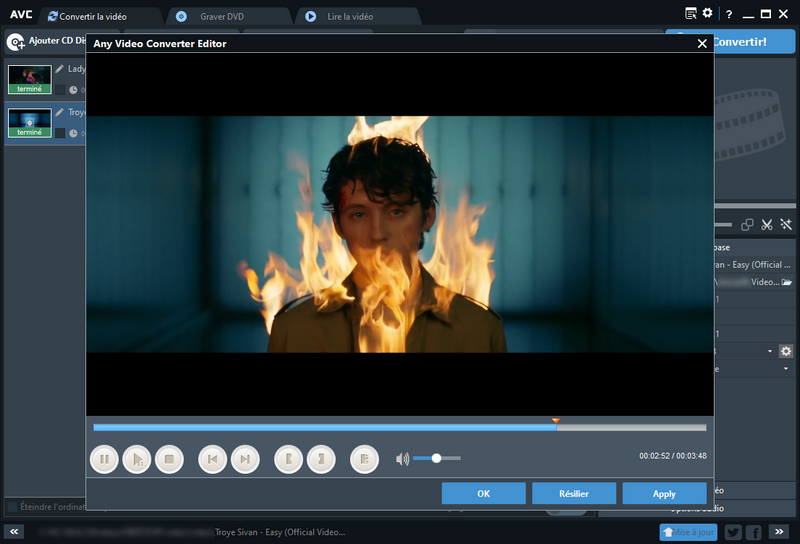Viewport: 800px width, 544px height.
Task: Expand the lower right panel dropdown arrow
Action: 786,368
